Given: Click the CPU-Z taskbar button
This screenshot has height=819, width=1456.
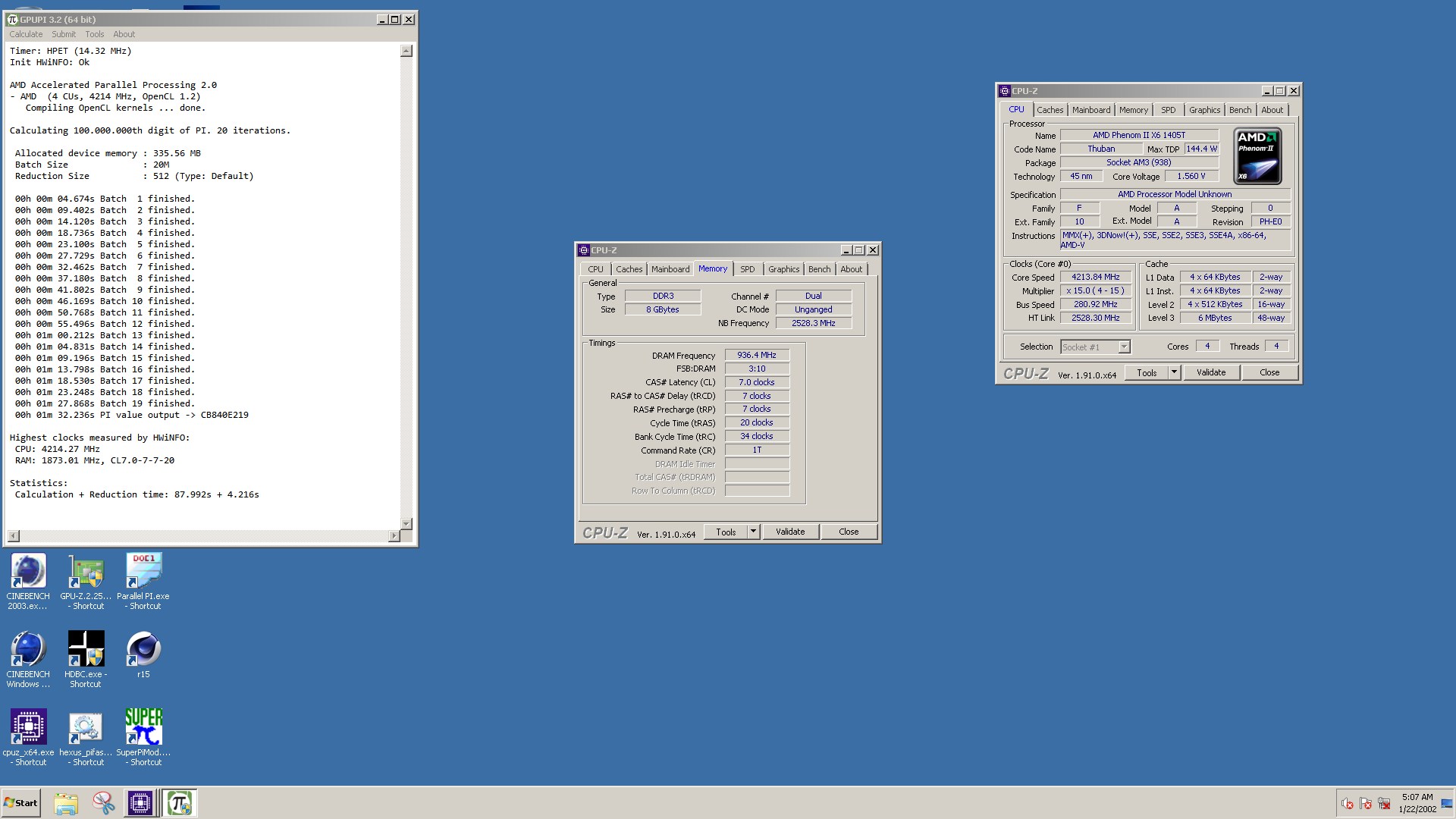Looking at the screenshot, I should 140,803.
